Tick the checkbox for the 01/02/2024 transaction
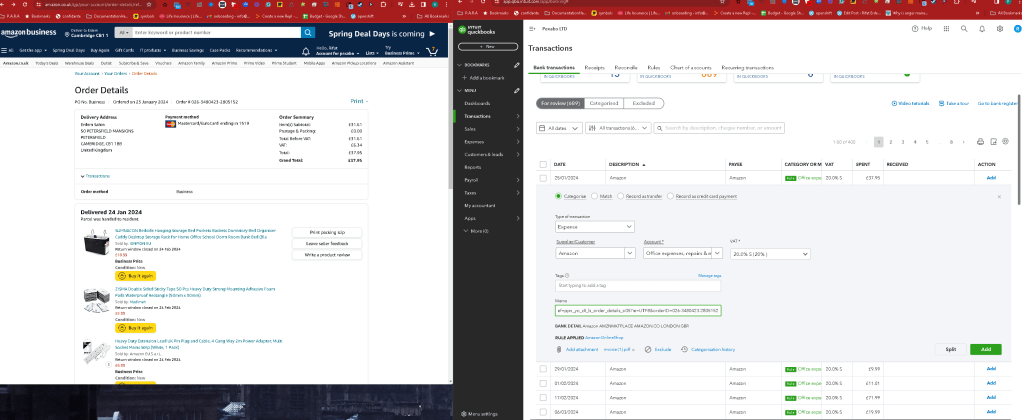The width and height of the screenshot is (1022, 420). tap(543, 383)
